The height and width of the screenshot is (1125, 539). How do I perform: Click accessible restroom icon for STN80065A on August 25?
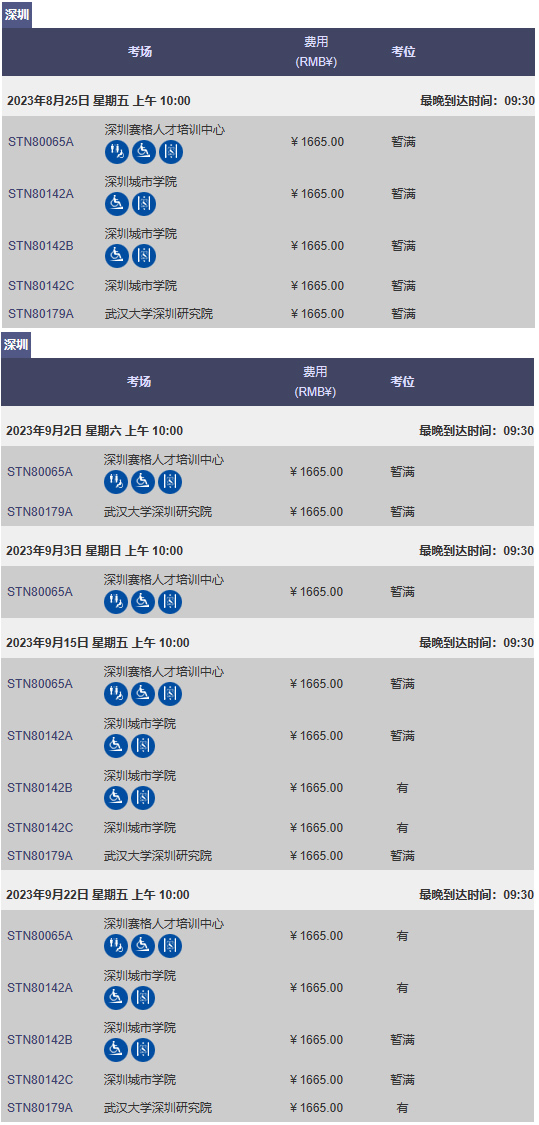[117, 152]
